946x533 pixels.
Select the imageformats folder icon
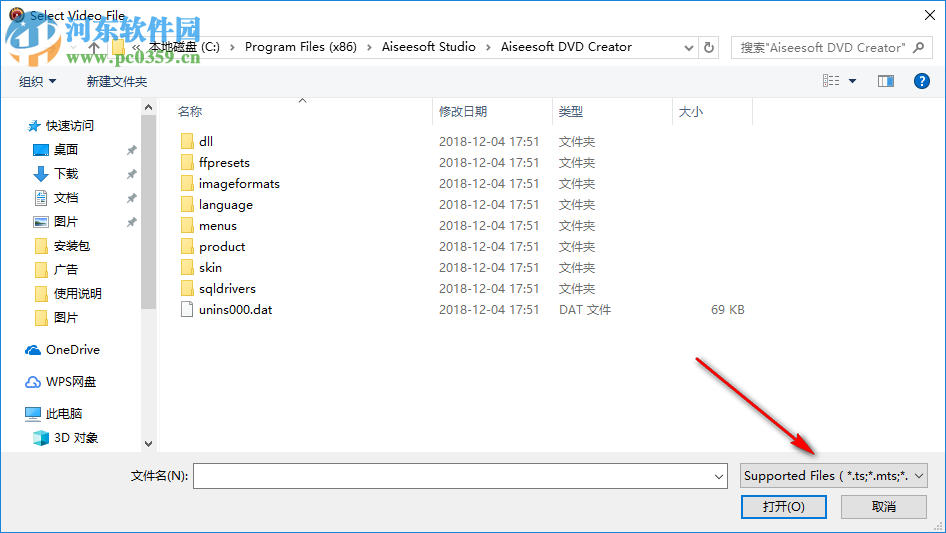tap(187, 184)
